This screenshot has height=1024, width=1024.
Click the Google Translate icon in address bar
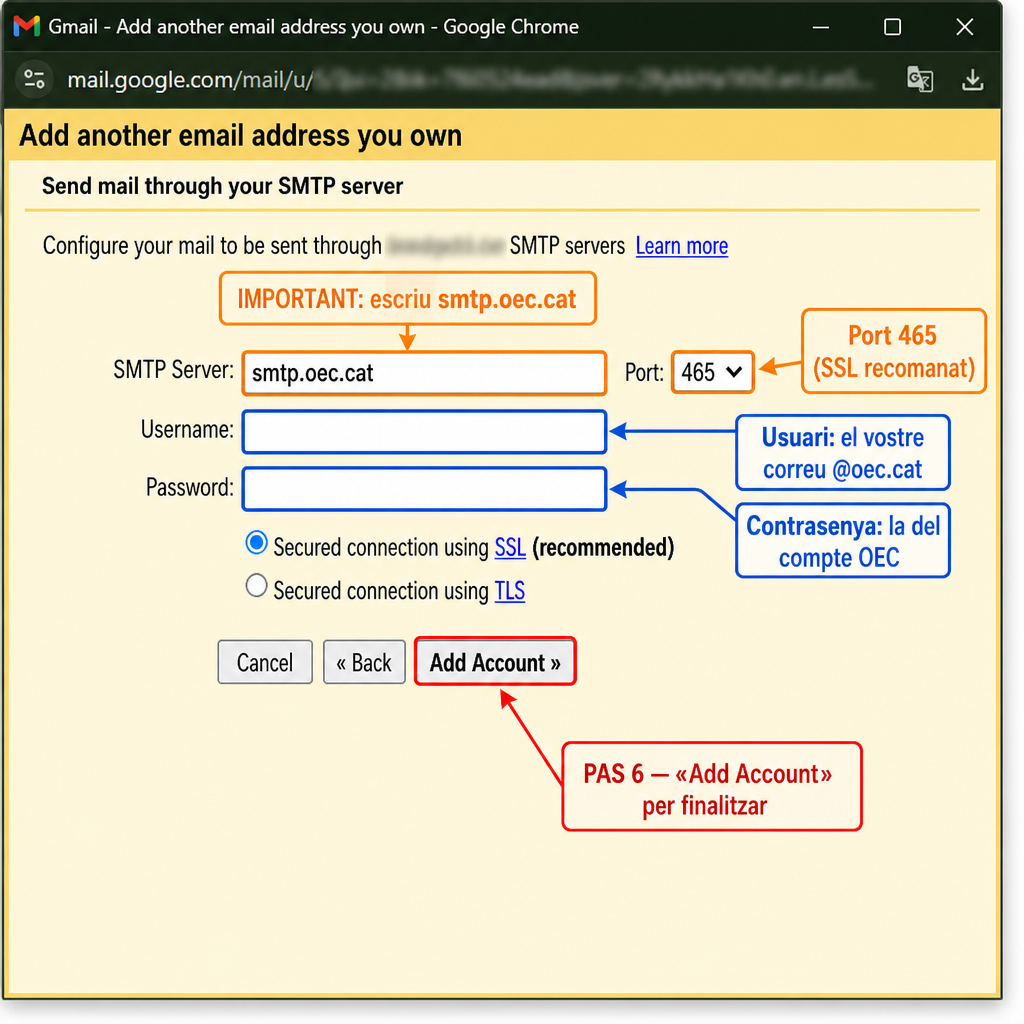click(920, 80)
